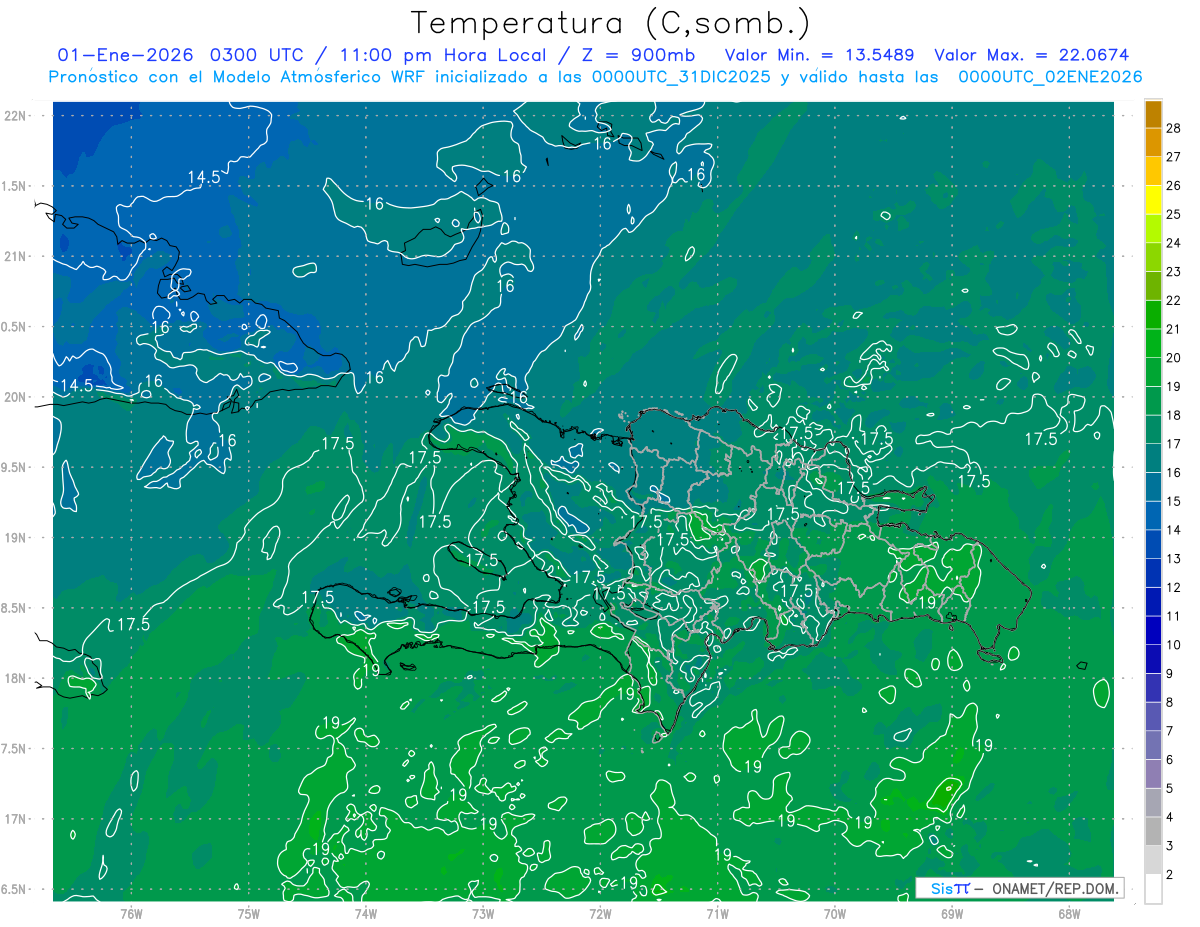Click the Sisπ logo in the credit box
The image size is (1200, 927).
coord(949,888)
